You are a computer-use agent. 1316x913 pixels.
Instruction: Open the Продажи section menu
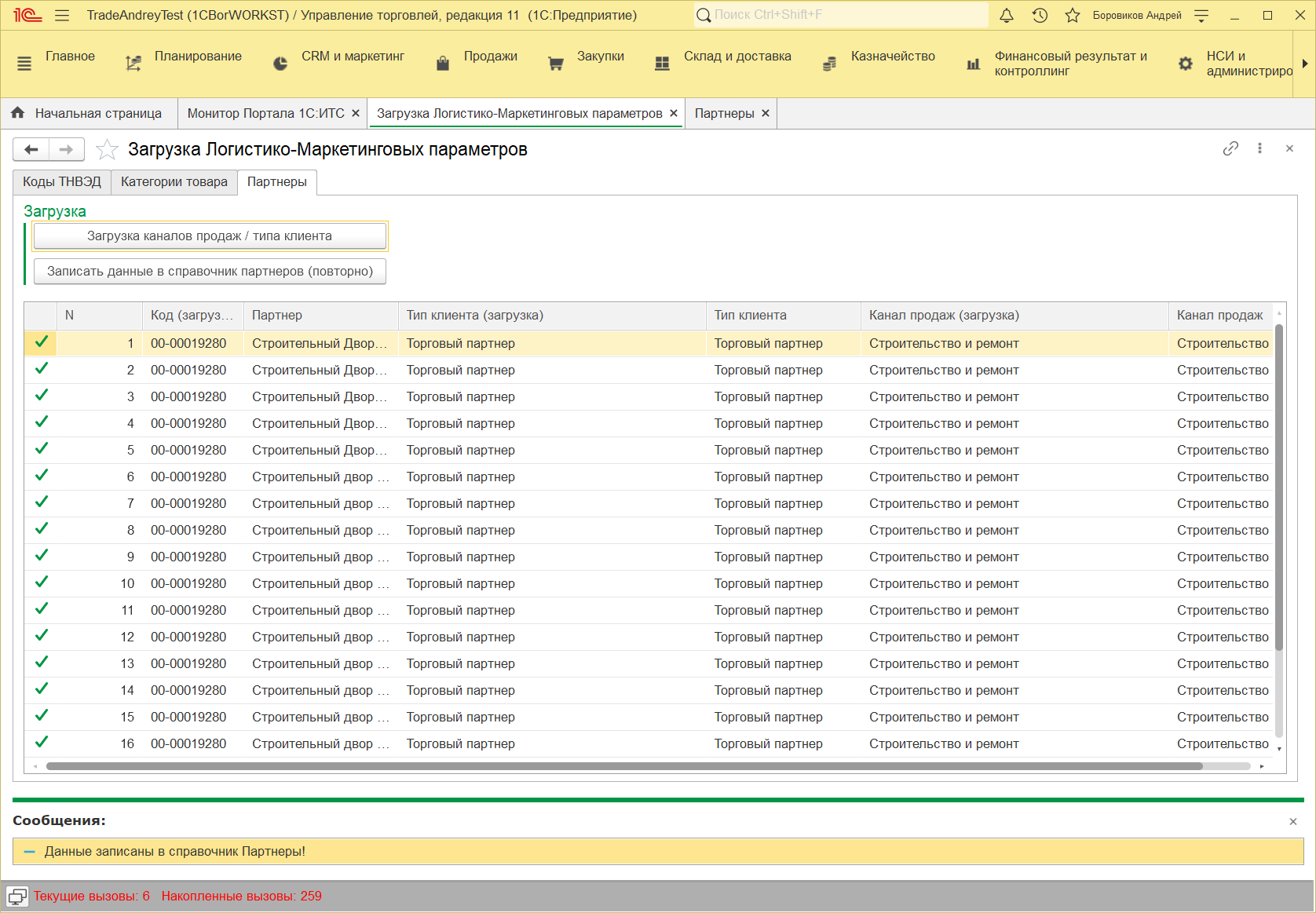(490, 57)
